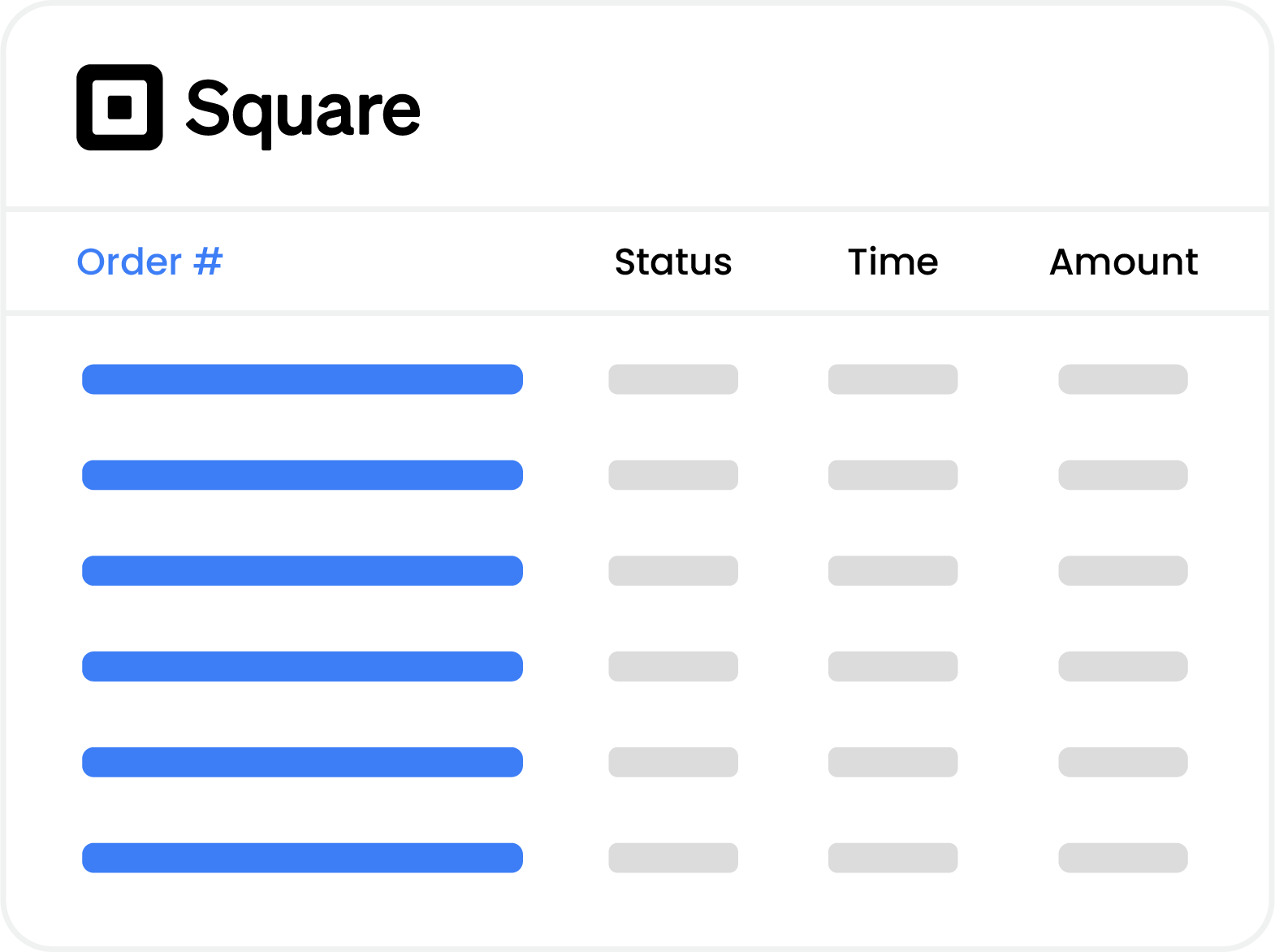The width and height of the screenshot is (1275, 952).
Task: Select the Status column header
Action: 673,262
